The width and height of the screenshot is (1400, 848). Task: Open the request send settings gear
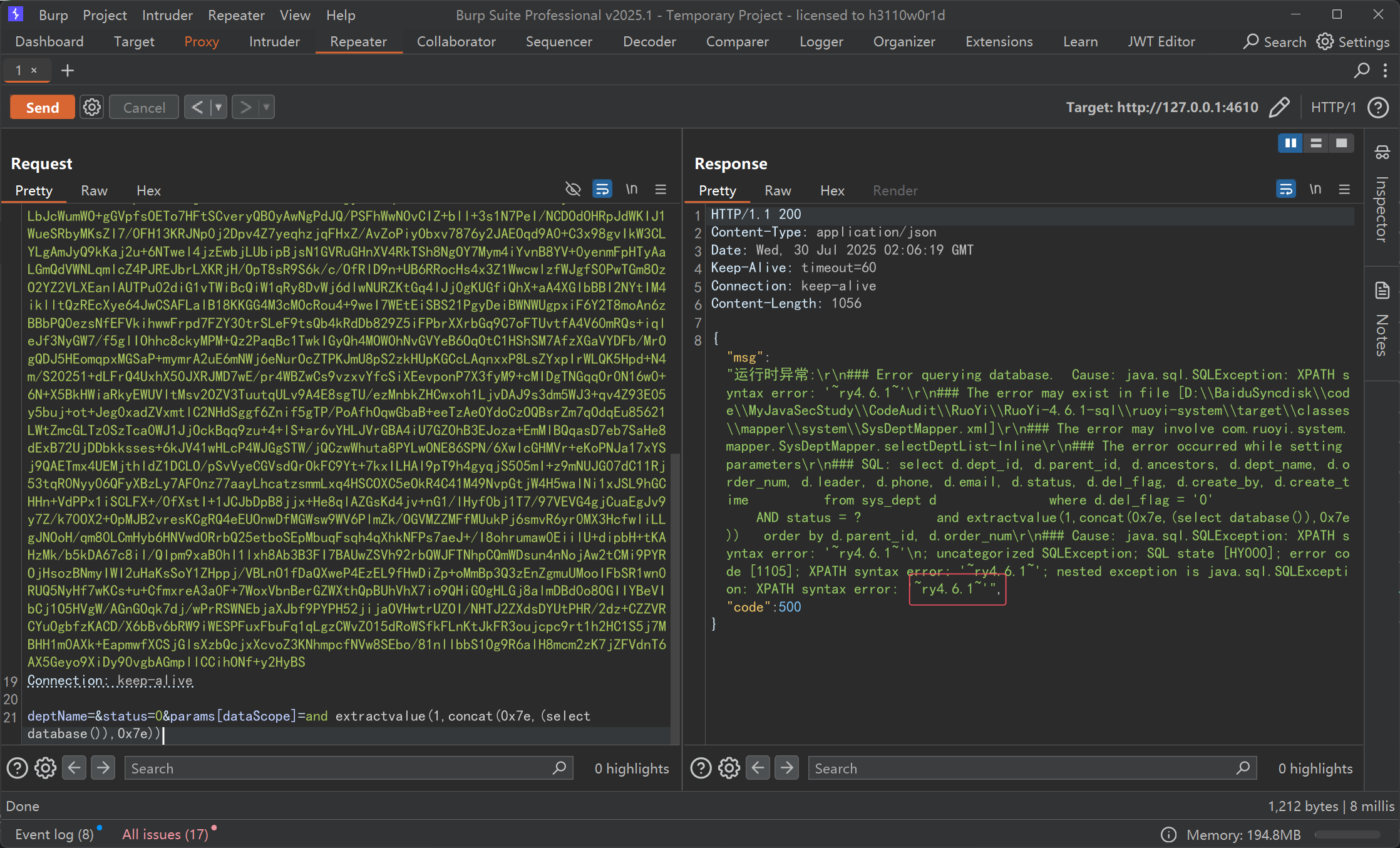(x=92, y=107)
